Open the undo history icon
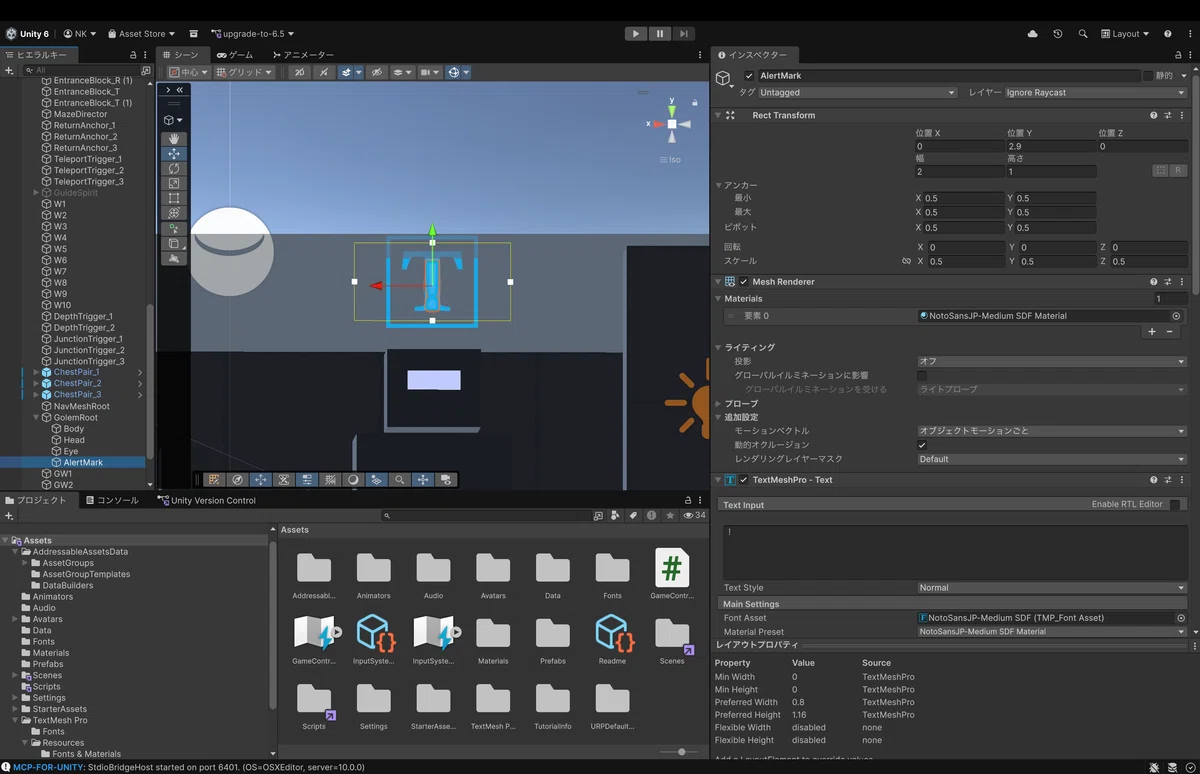This screenshot has width=1200, height=774. click(1058, 34)
